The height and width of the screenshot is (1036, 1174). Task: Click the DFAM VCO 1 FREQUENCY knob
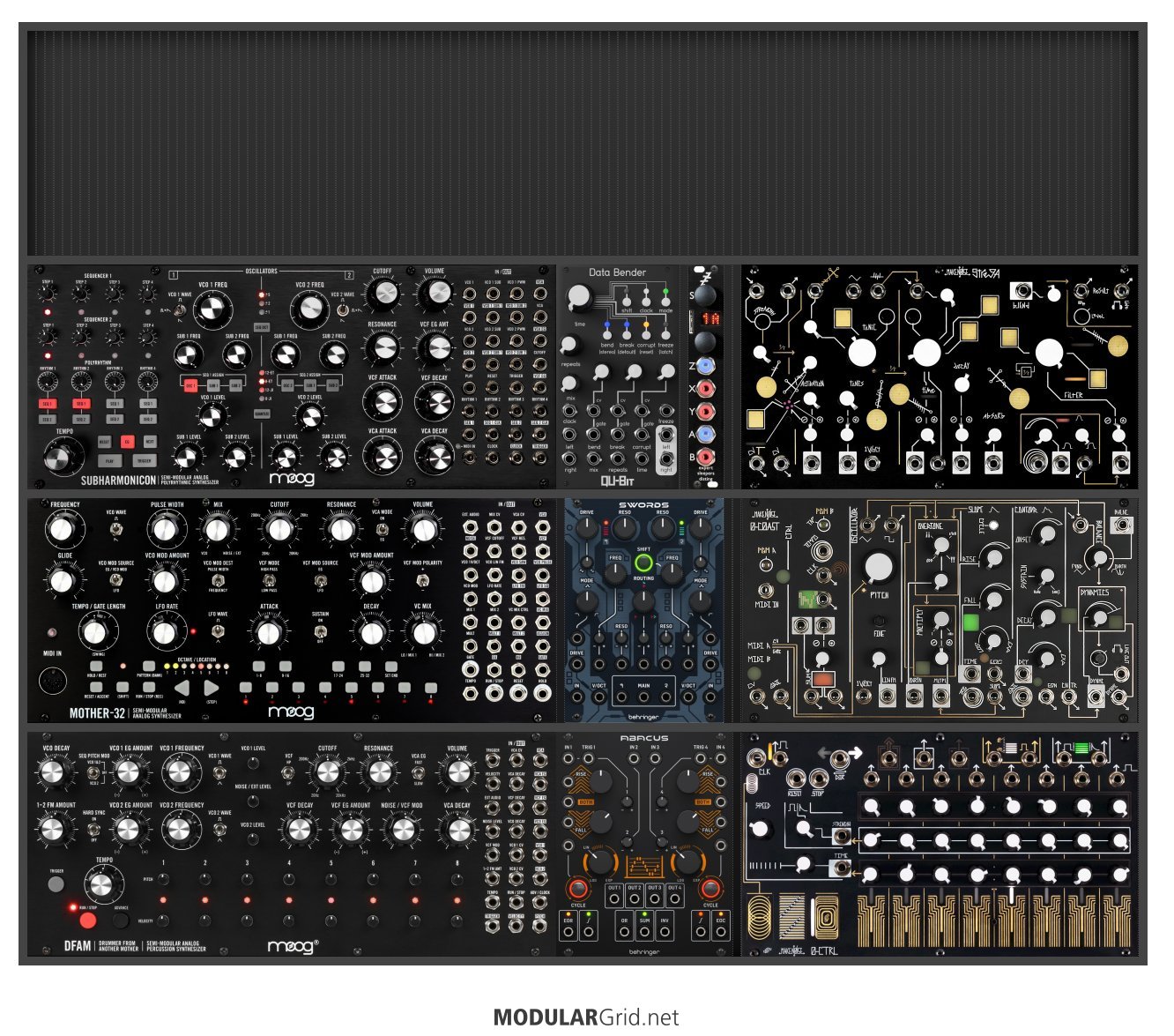coord(180,772)
